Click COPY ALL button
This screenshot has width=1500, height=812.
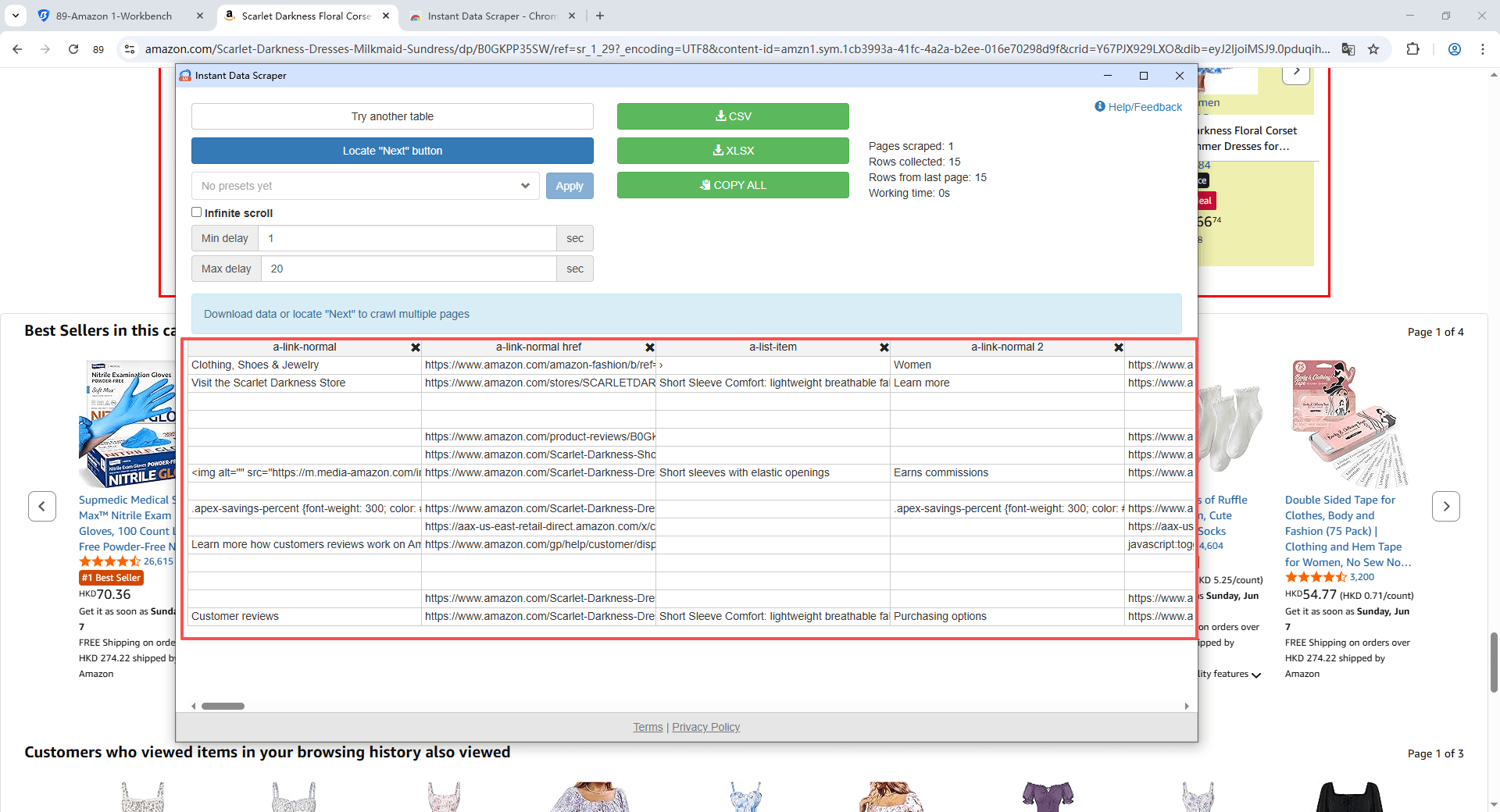tap(733, 185)
